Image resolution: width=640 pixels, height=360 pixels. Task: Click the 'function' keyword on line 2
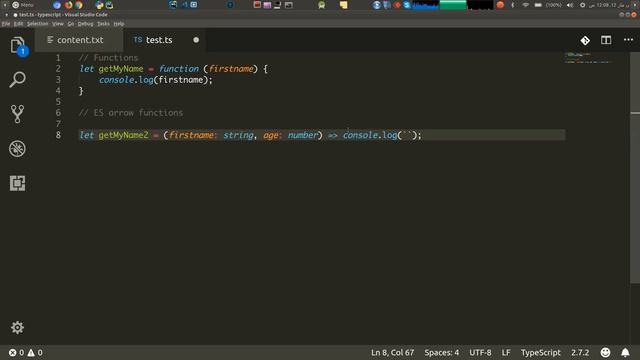click(179, 69)
